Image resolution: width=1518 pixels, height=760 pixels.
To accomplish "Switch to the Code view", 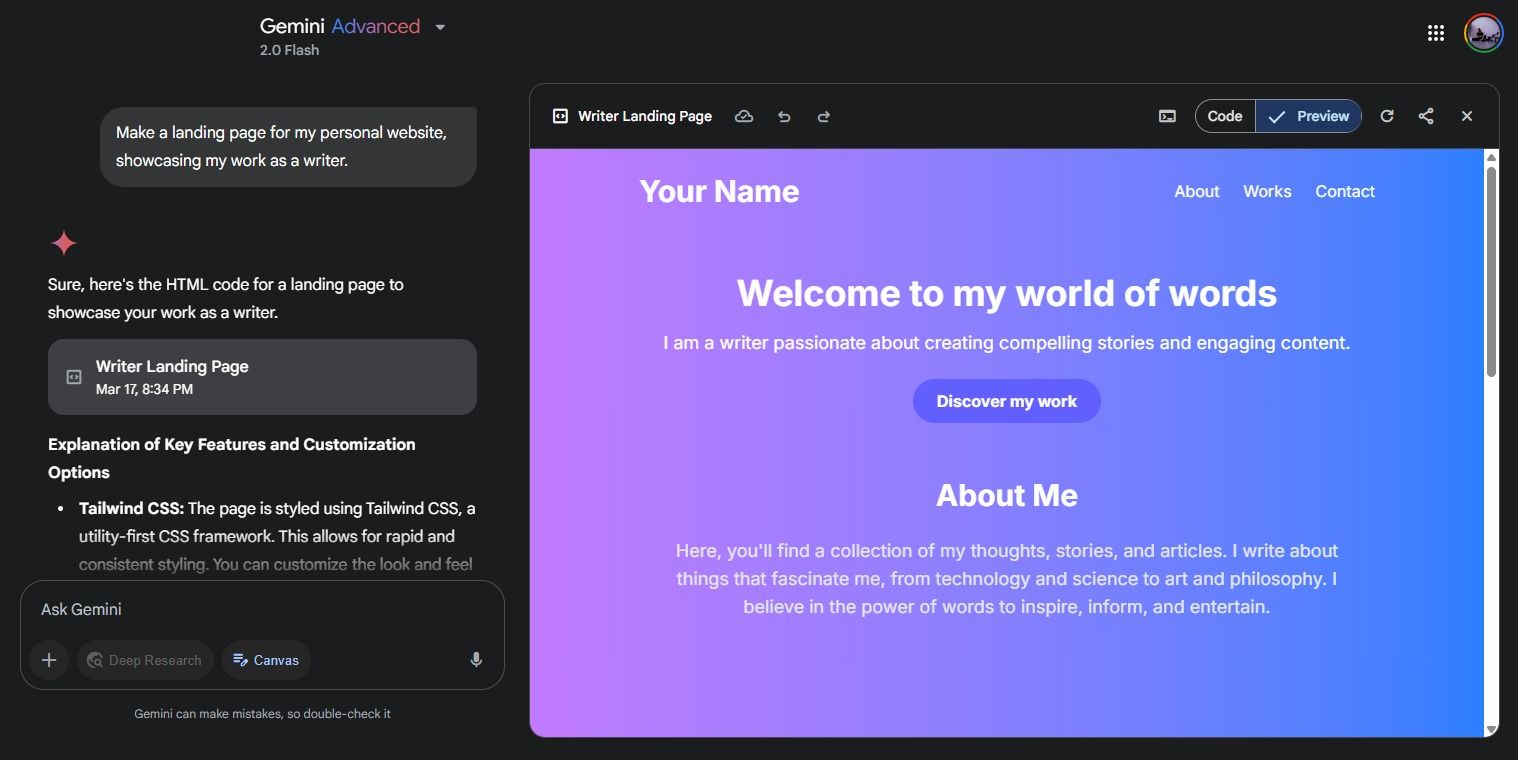I will 1225,117.
